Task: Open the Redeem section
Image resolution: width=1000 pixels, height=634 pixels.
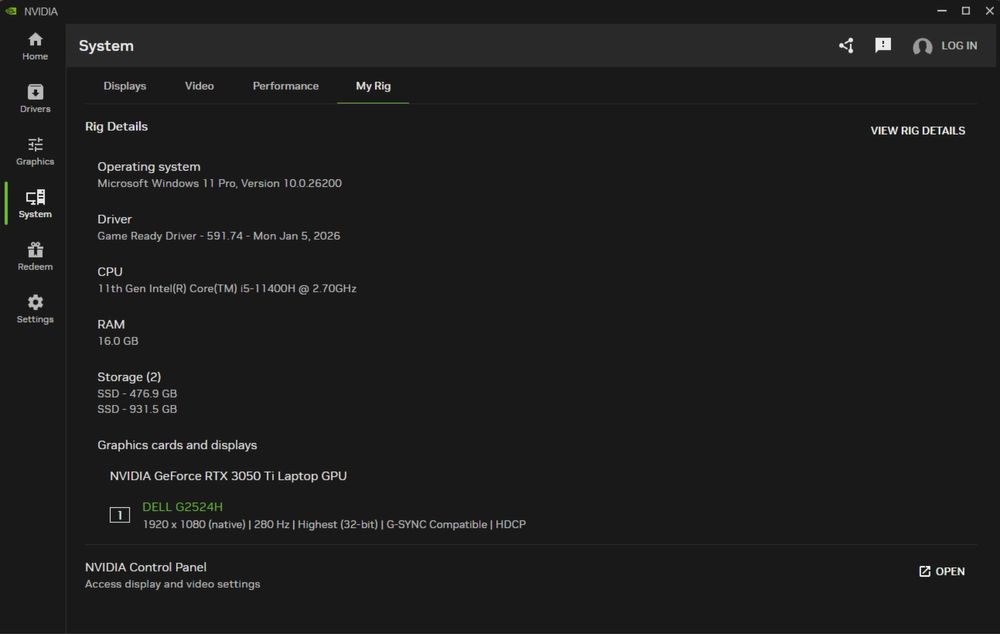Action: tap(35, 256)
